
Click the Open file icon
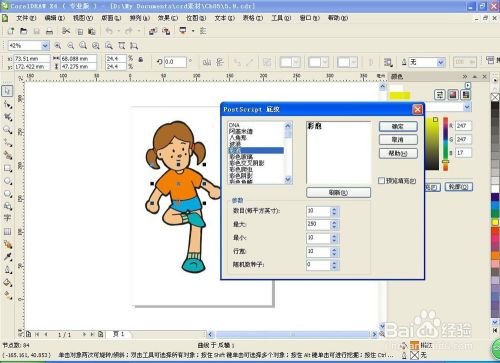tap(23, 31)
